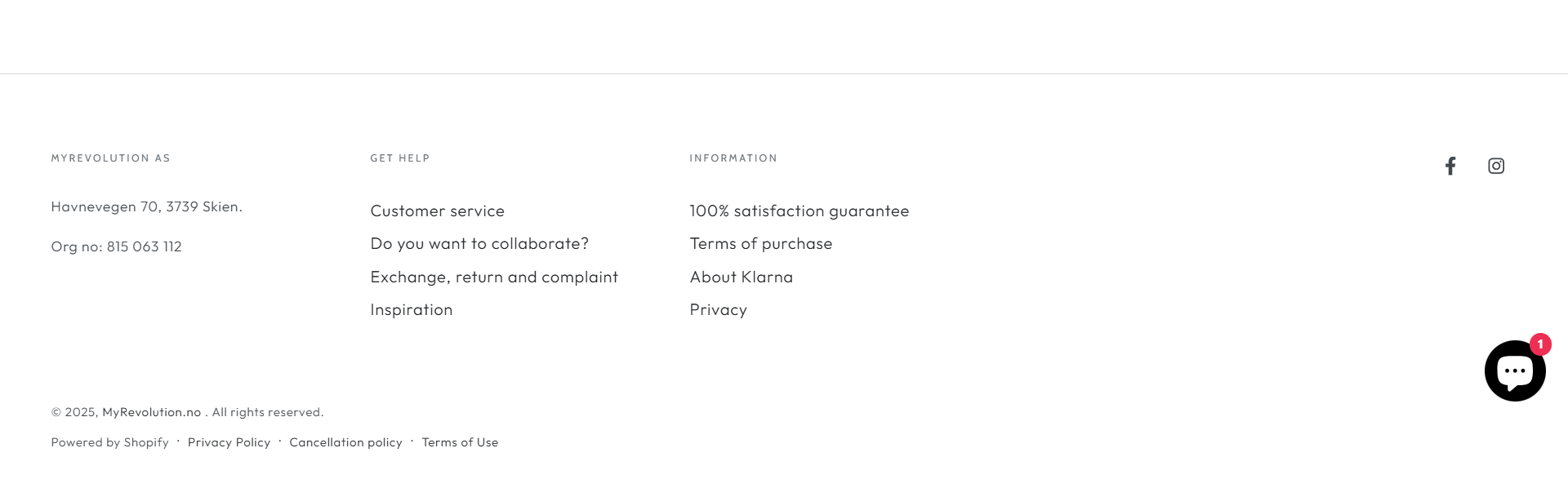Open the About Klarna page
The width and height of the screenshot is (1568, 488).
741,277
